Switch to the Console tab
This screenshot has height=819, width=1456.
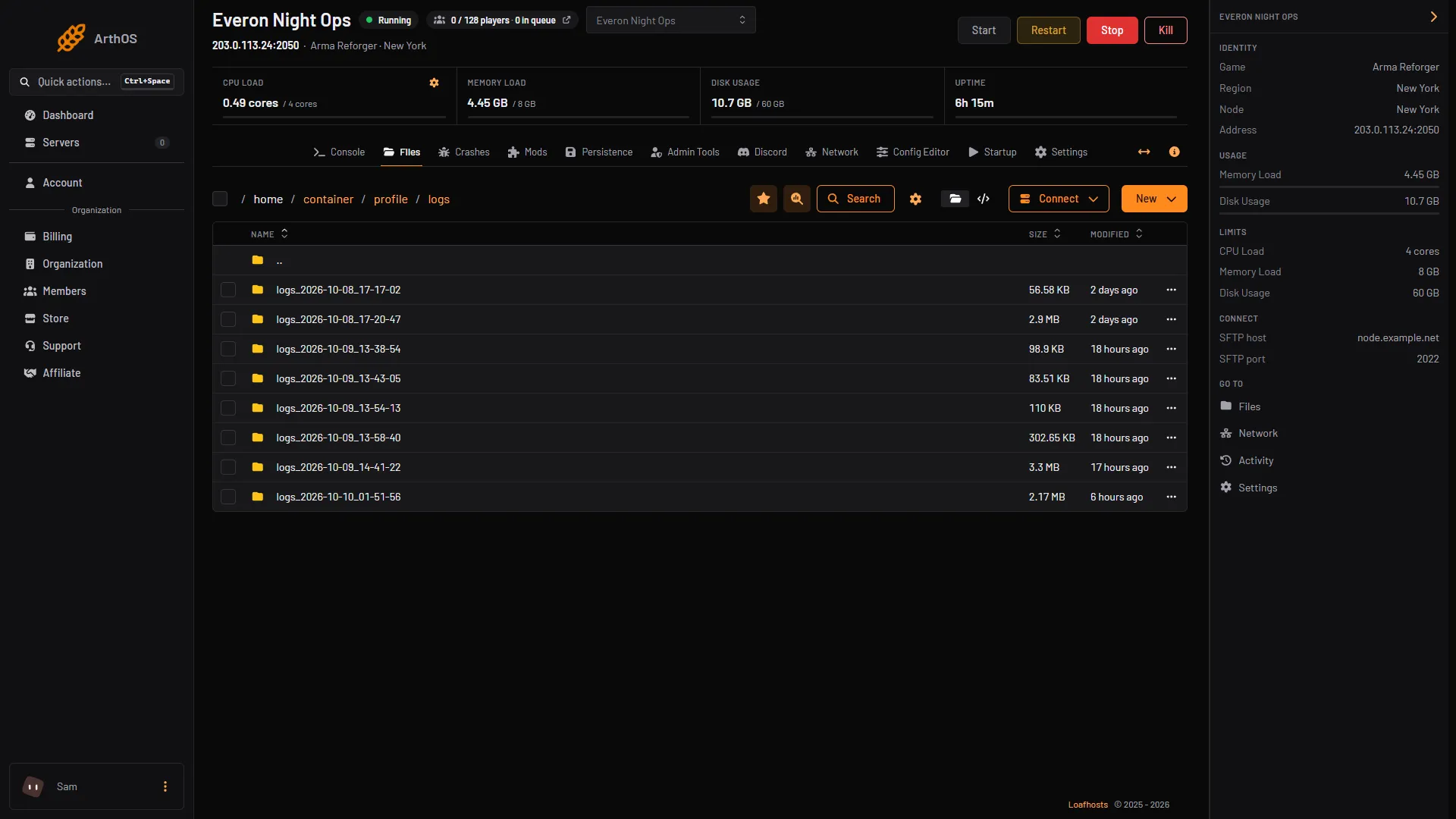pos(339,152)
